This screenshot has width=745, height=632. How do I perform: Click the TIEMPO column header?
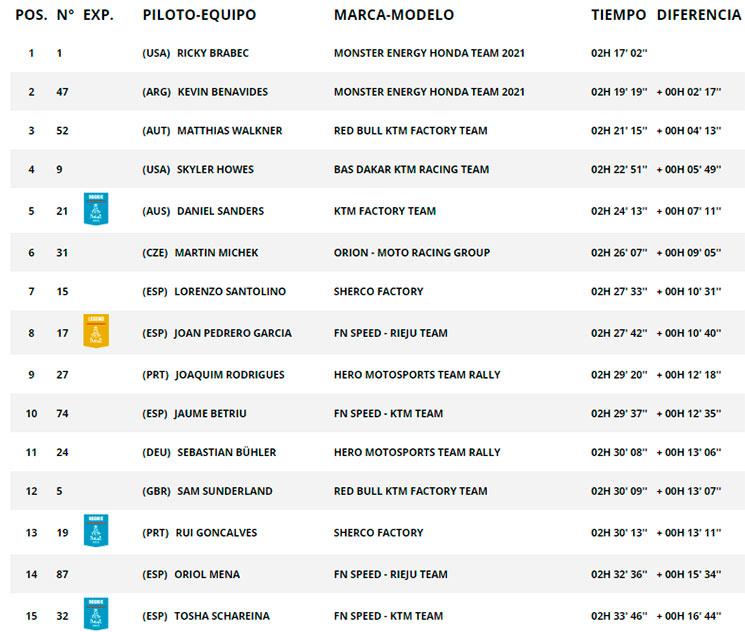click(x=618, y=15)
